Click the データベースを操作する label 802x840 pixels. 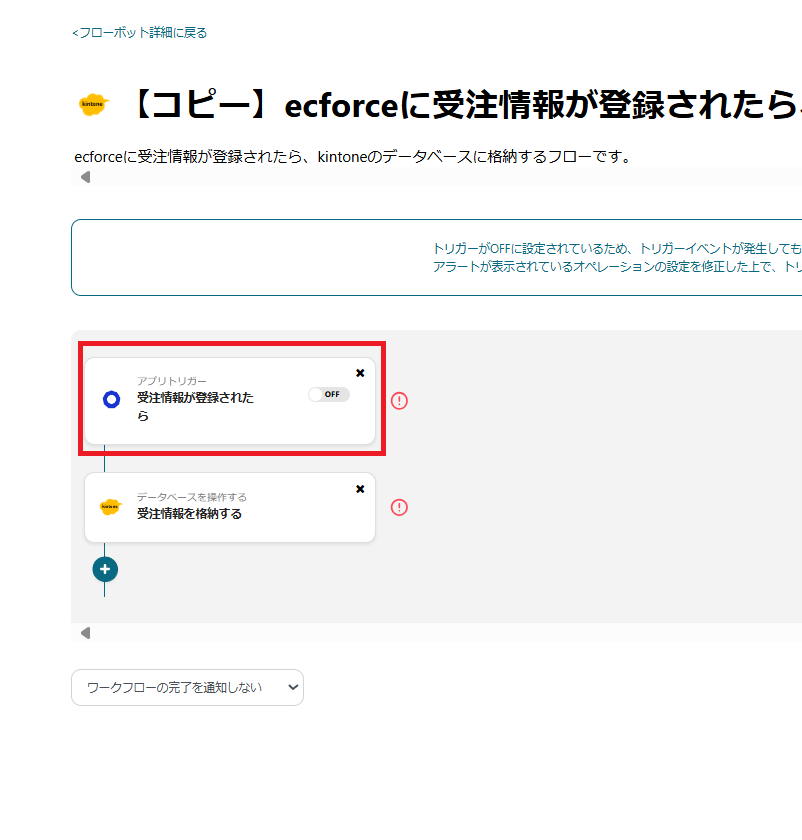pyautogui.click(x=192, y=497)
